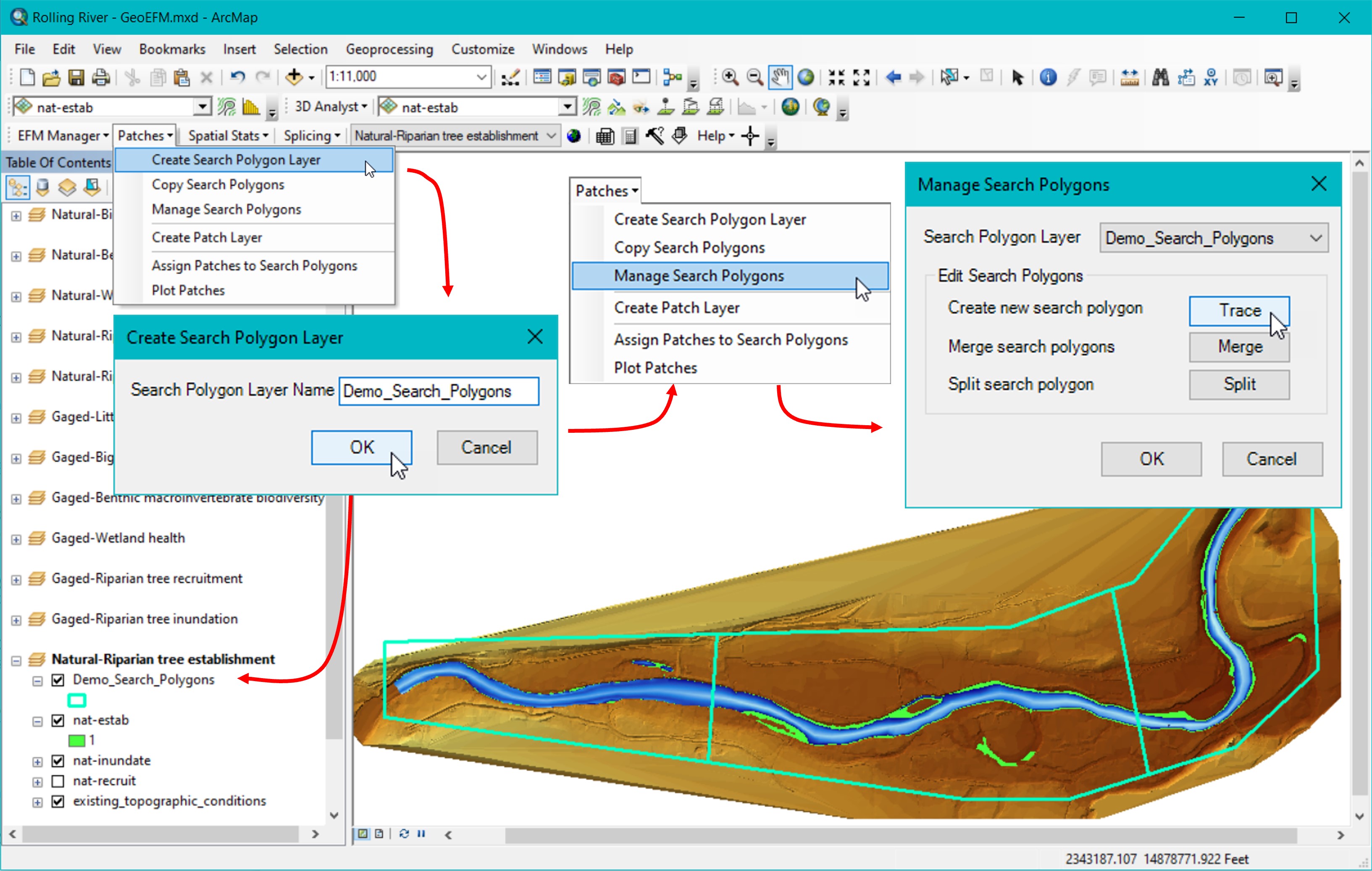Click the Undo arrow icon
This screenshot has height=871, width=1372.
(x=238, y=77)
